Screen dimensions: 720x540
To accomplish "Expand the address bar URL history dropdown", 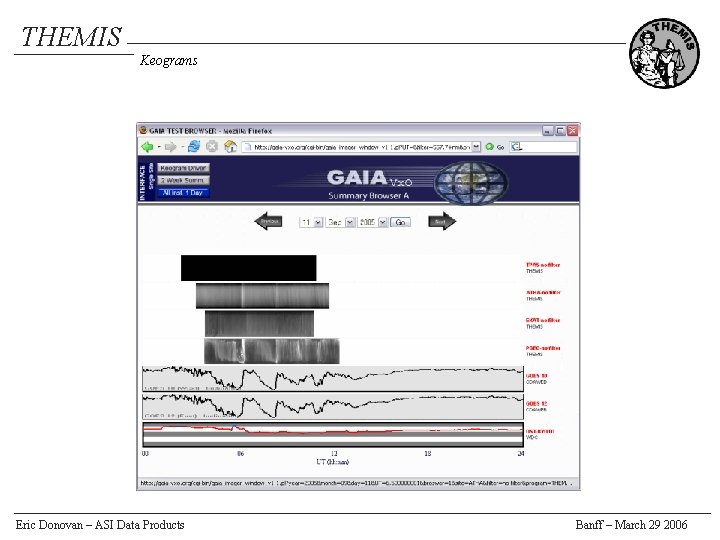I will coord(476,147).
